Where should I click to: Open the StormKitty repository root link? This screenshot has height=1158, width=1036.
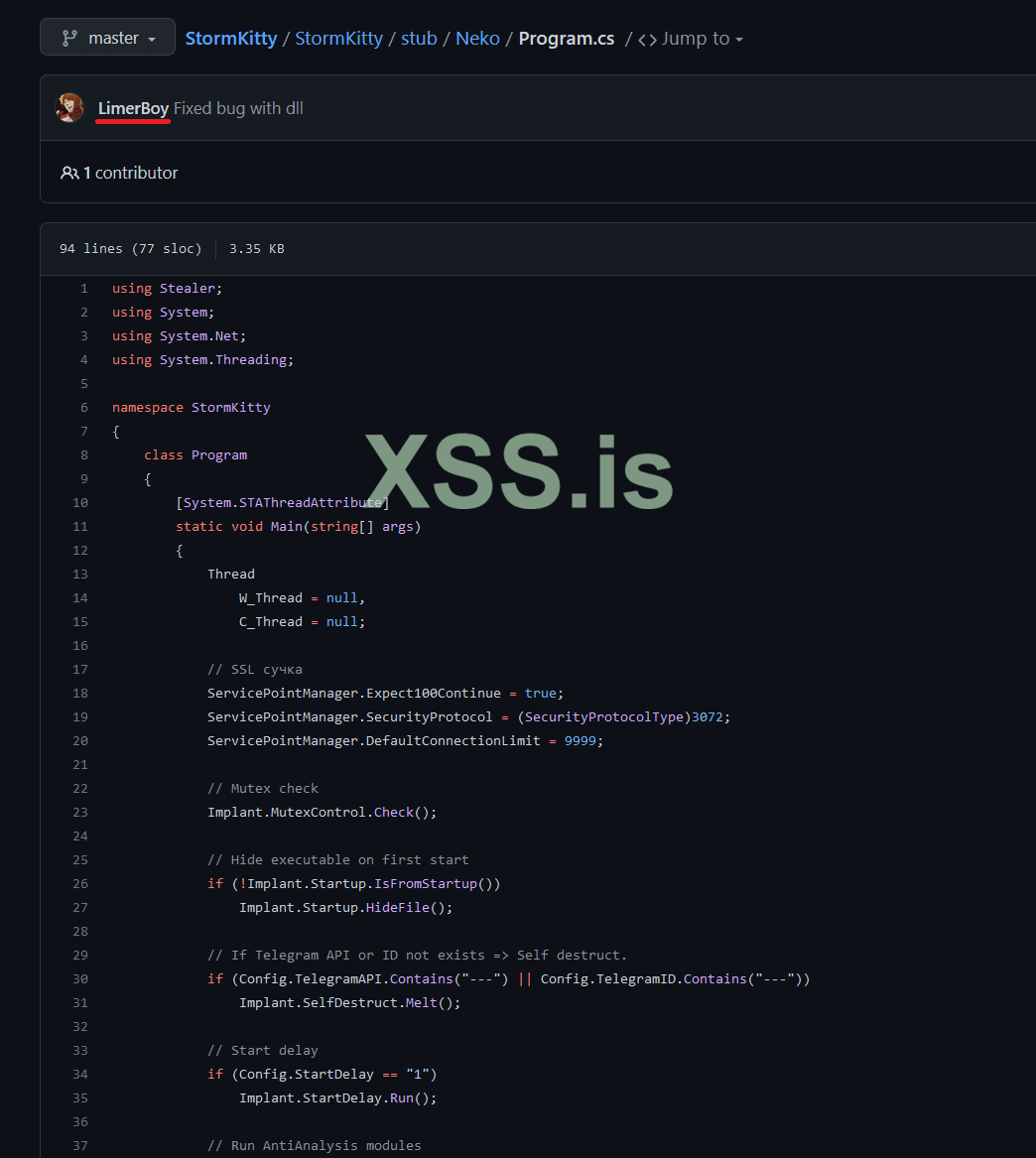coord(231,39)
